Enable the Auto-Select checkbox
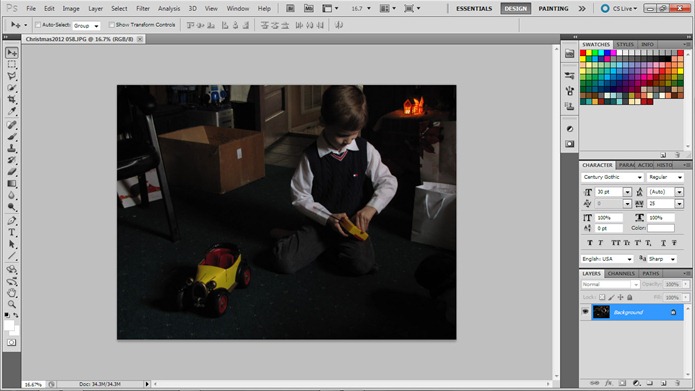Screen dimensions: 695x391 coord(38,25)
